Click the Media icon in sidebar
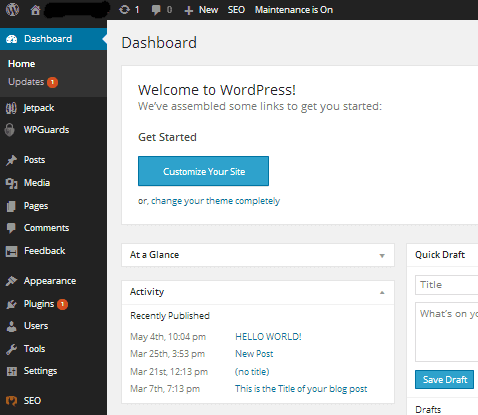This screenshot has height=415, width=478. 11,183
